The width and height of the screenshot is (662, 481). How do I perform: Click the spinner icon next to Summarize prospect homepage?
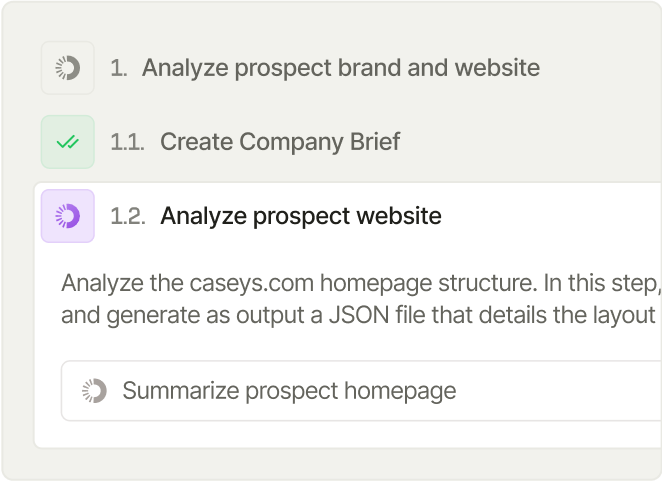[94, 391]
